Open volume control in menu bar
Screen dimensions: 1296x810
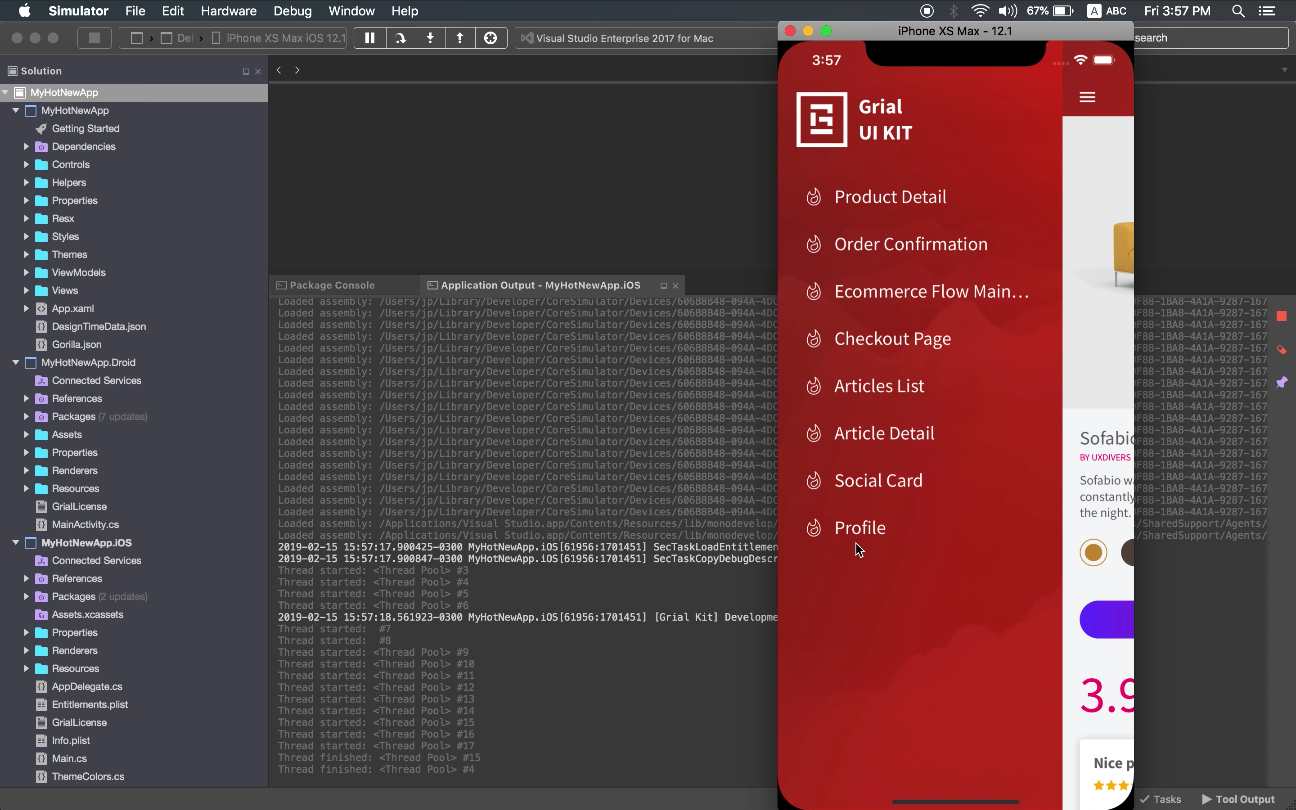click(1007, 11)
